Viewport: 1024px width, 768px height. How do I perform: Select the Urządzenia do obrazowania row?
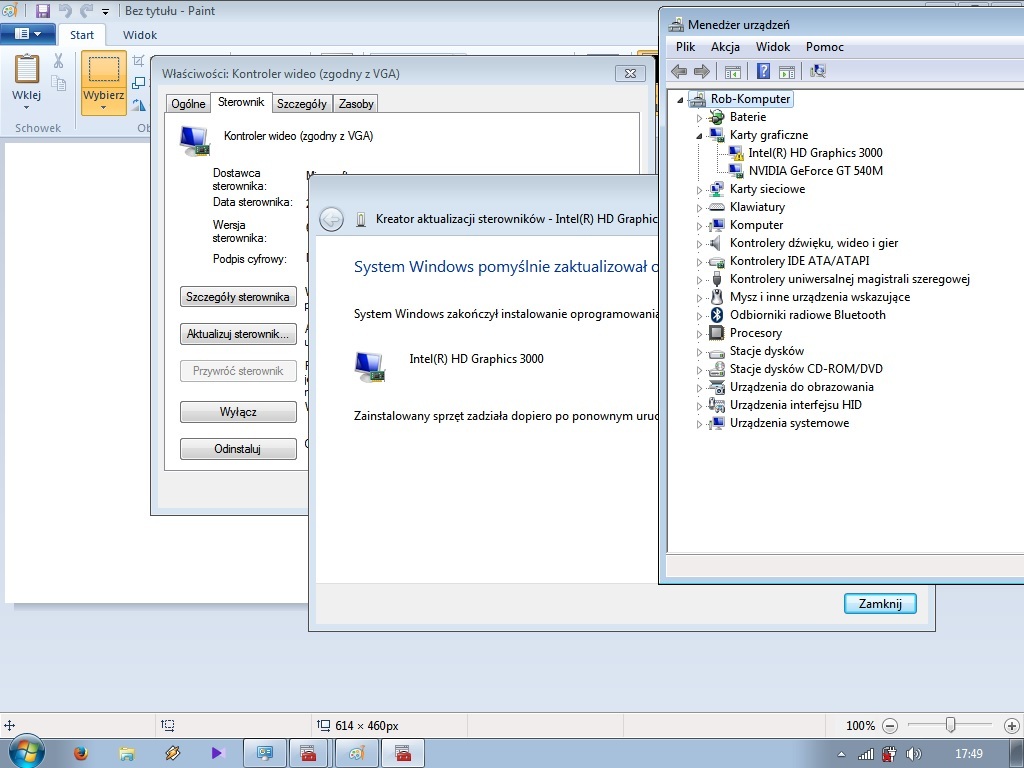tap(801, 387)
